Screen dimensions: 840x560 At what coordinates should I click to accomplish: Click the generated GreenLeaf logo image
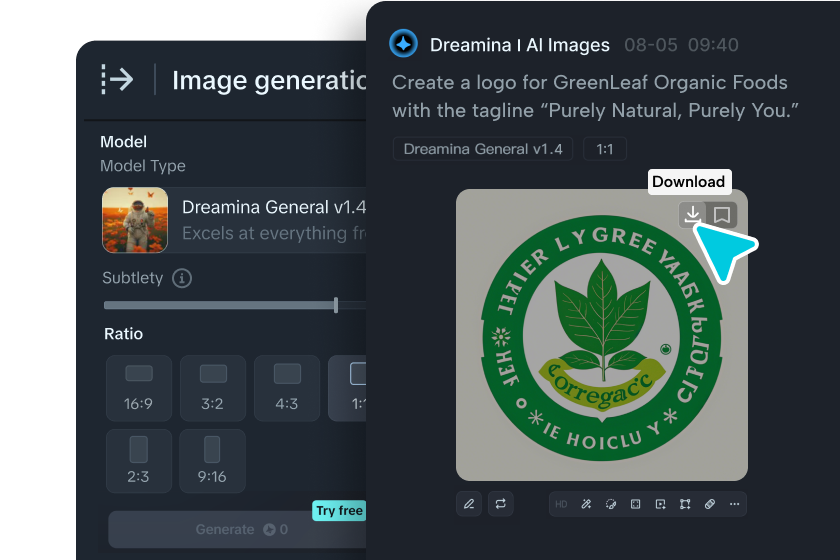tap(602, 335)
